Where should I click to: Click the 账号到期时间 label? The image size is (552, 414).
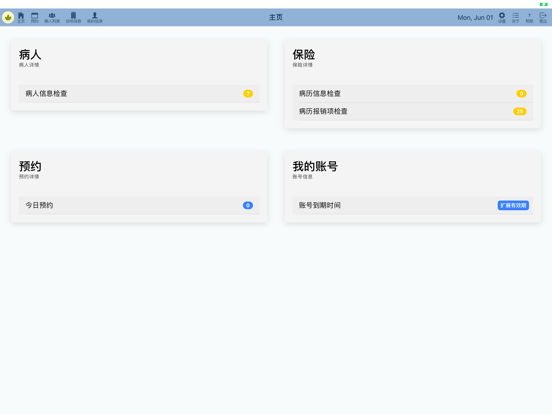click(x=320, y=205)
